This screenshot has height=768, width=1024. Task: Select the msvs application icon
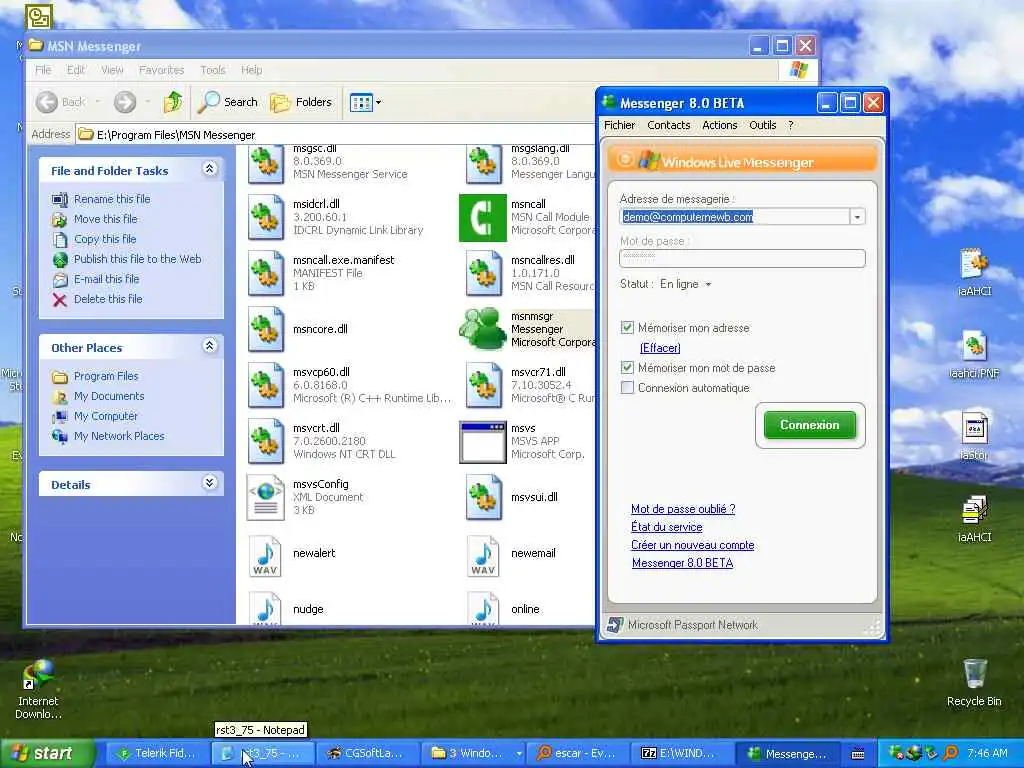point(483,441)
